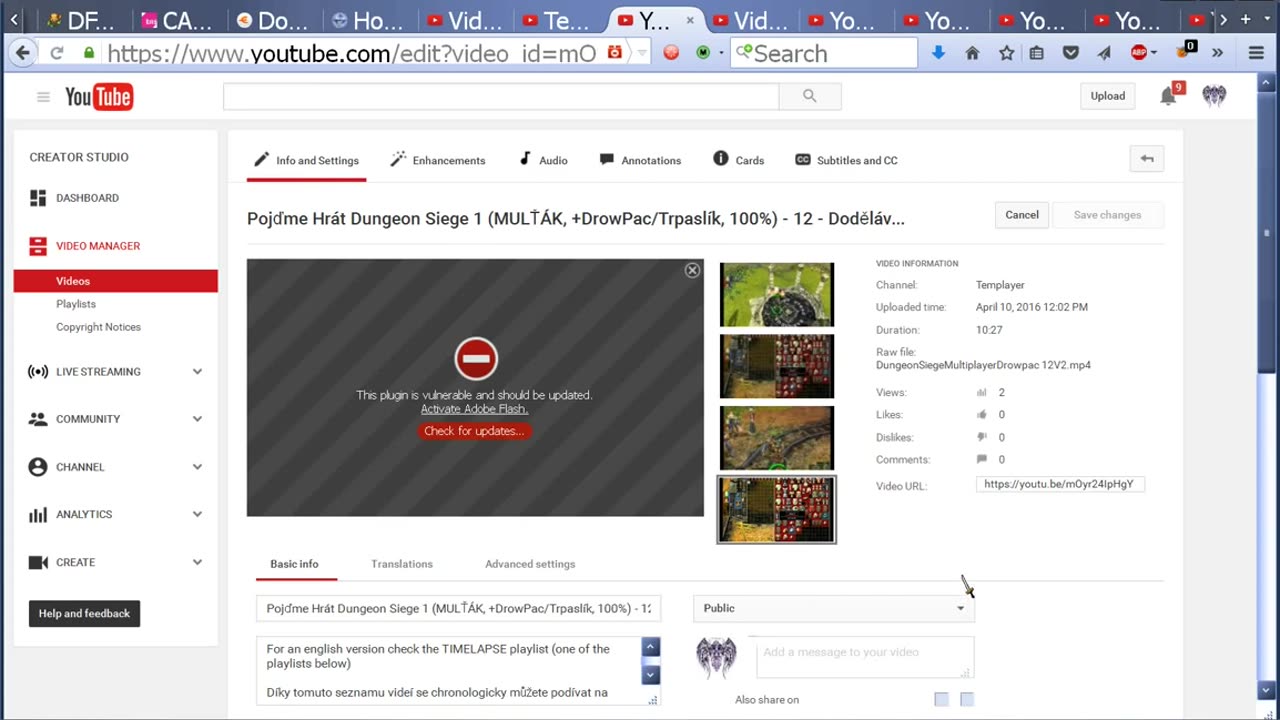Click the Add a message to your video box

point(865,657)
